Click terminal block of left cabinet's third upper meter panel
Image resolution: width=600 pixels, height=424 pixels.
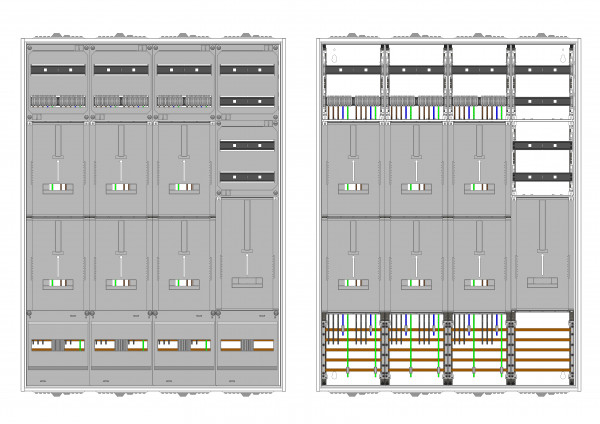point(184,188)
